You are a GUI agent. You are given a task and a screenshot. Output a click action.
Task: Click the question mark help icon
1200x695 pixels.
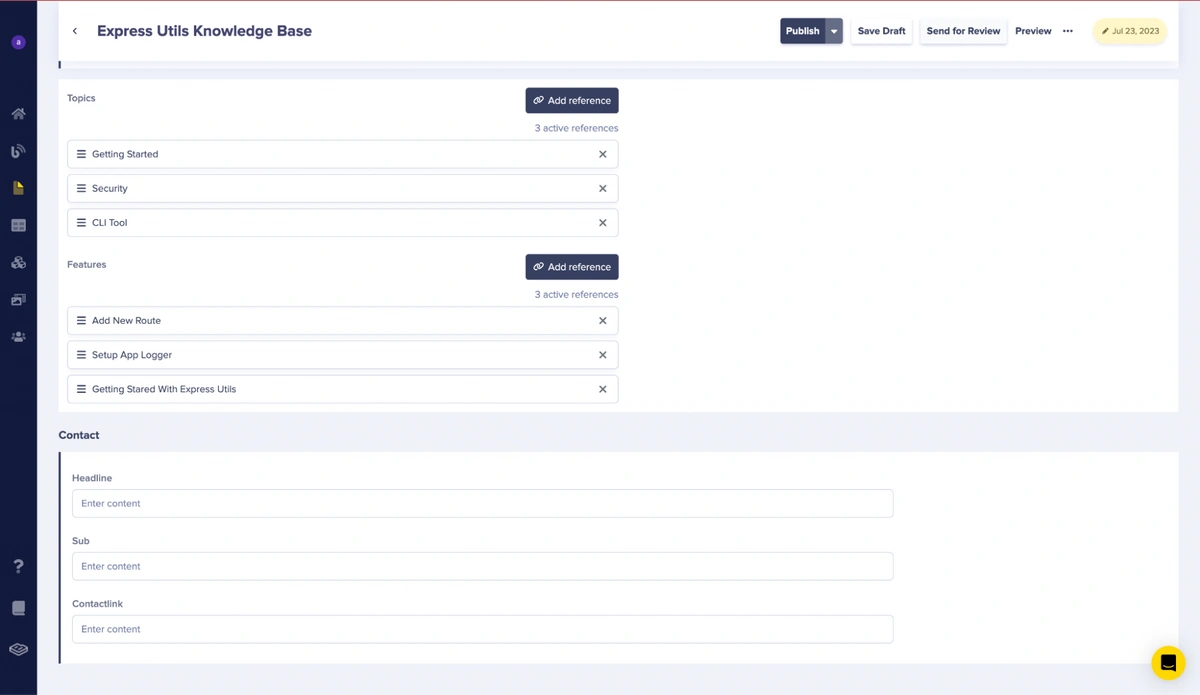coord(18,566)
